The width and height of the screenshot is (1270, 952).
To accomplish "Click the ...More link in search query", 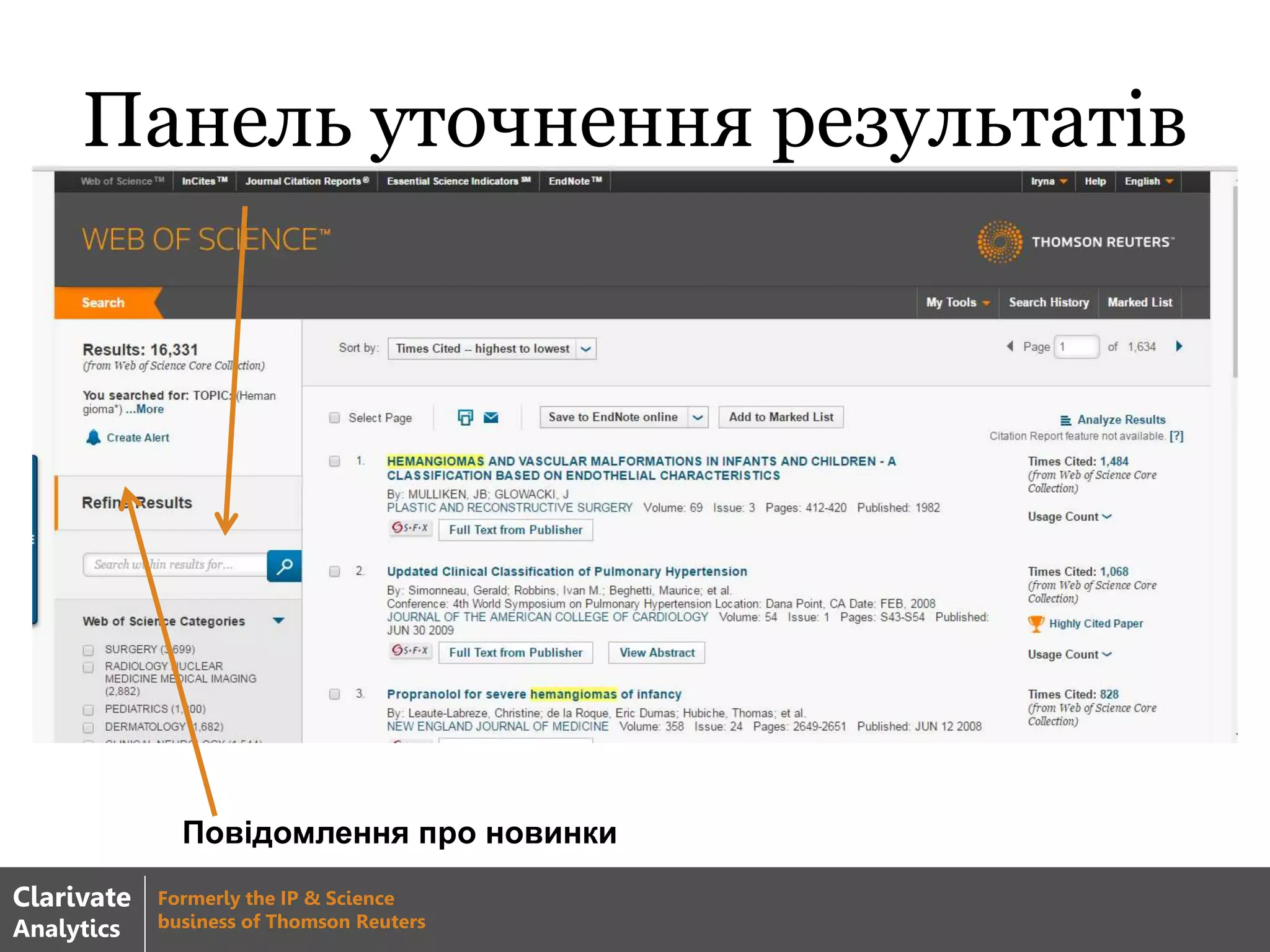I will pos(144,409).
